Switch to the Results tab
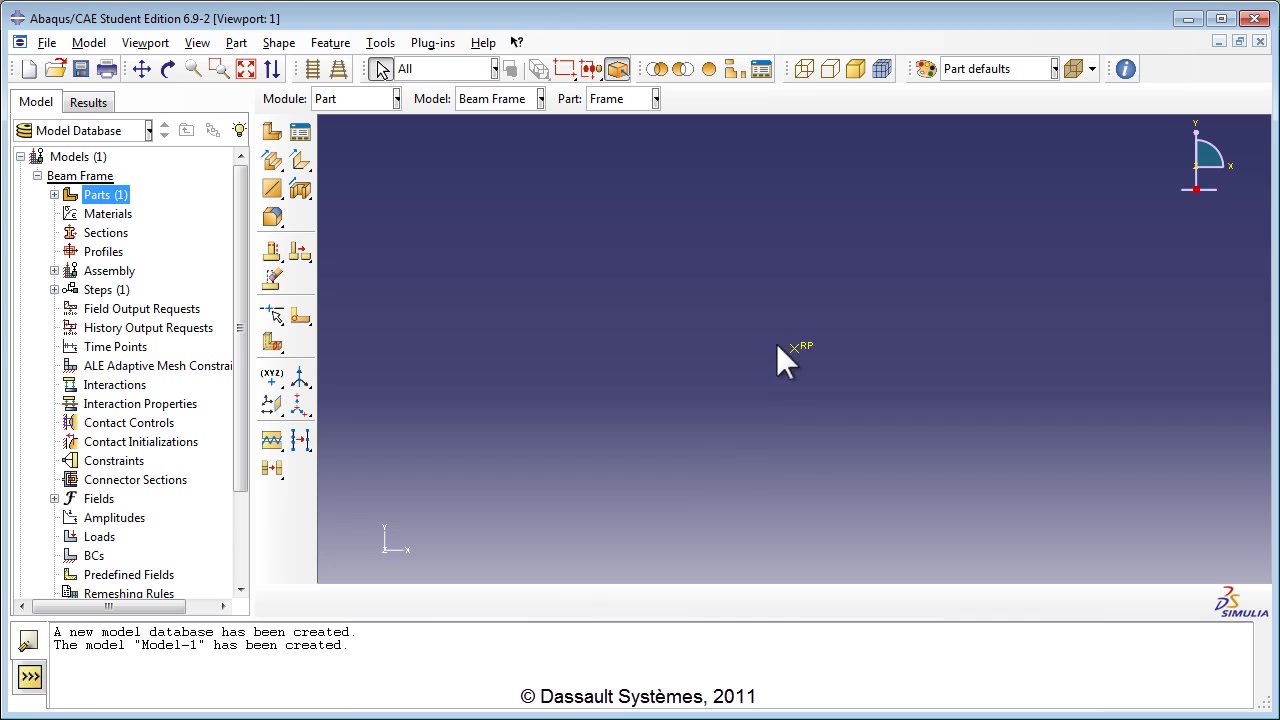1280x720 pixels. (88, 103)
